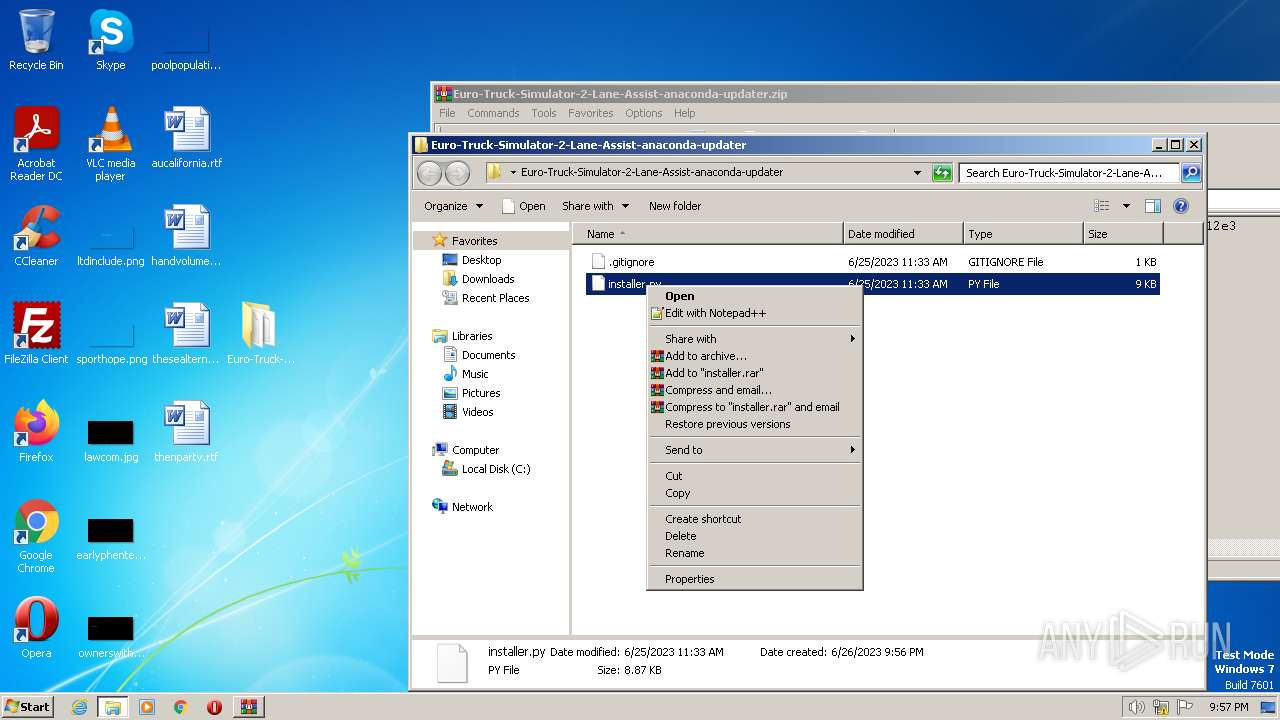Click the search magnifier icon
Image resolution: width=1280 pixels, height=720 pixels.
1190,173
